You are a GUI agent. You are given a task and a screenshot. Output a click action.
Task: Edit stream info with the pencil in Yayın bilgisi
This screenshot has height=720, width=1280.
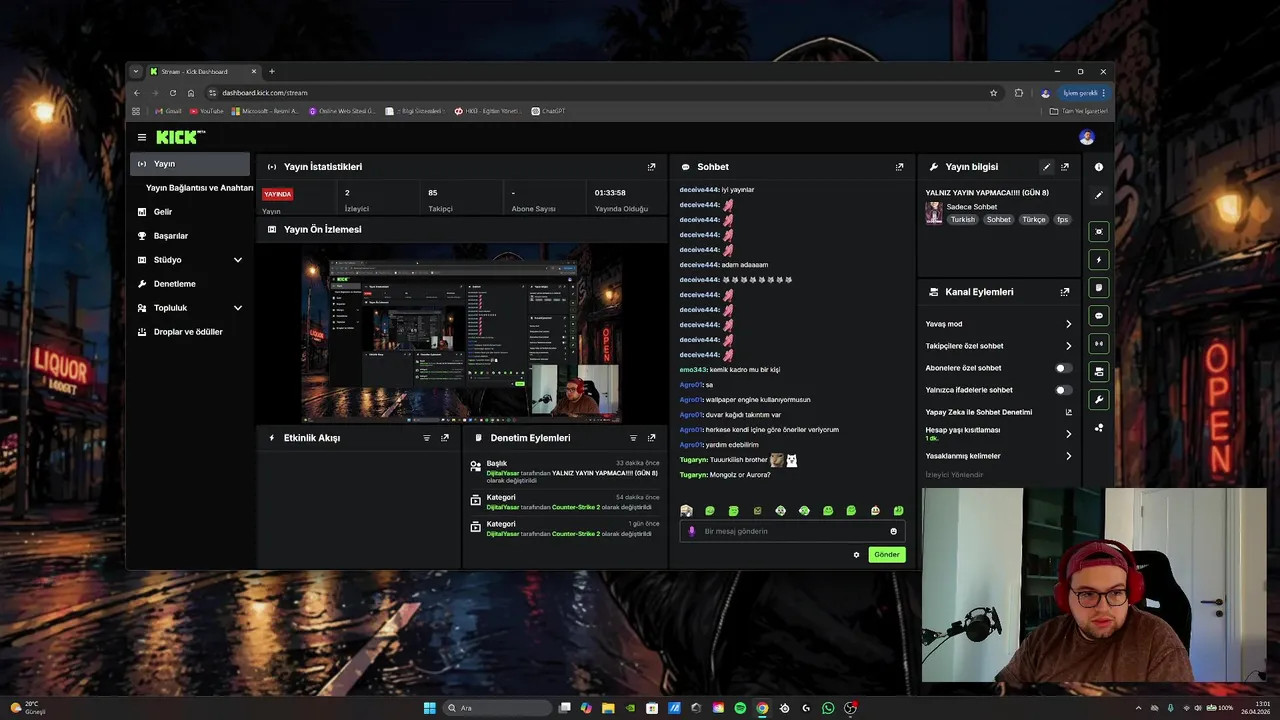coord(1046,167)
